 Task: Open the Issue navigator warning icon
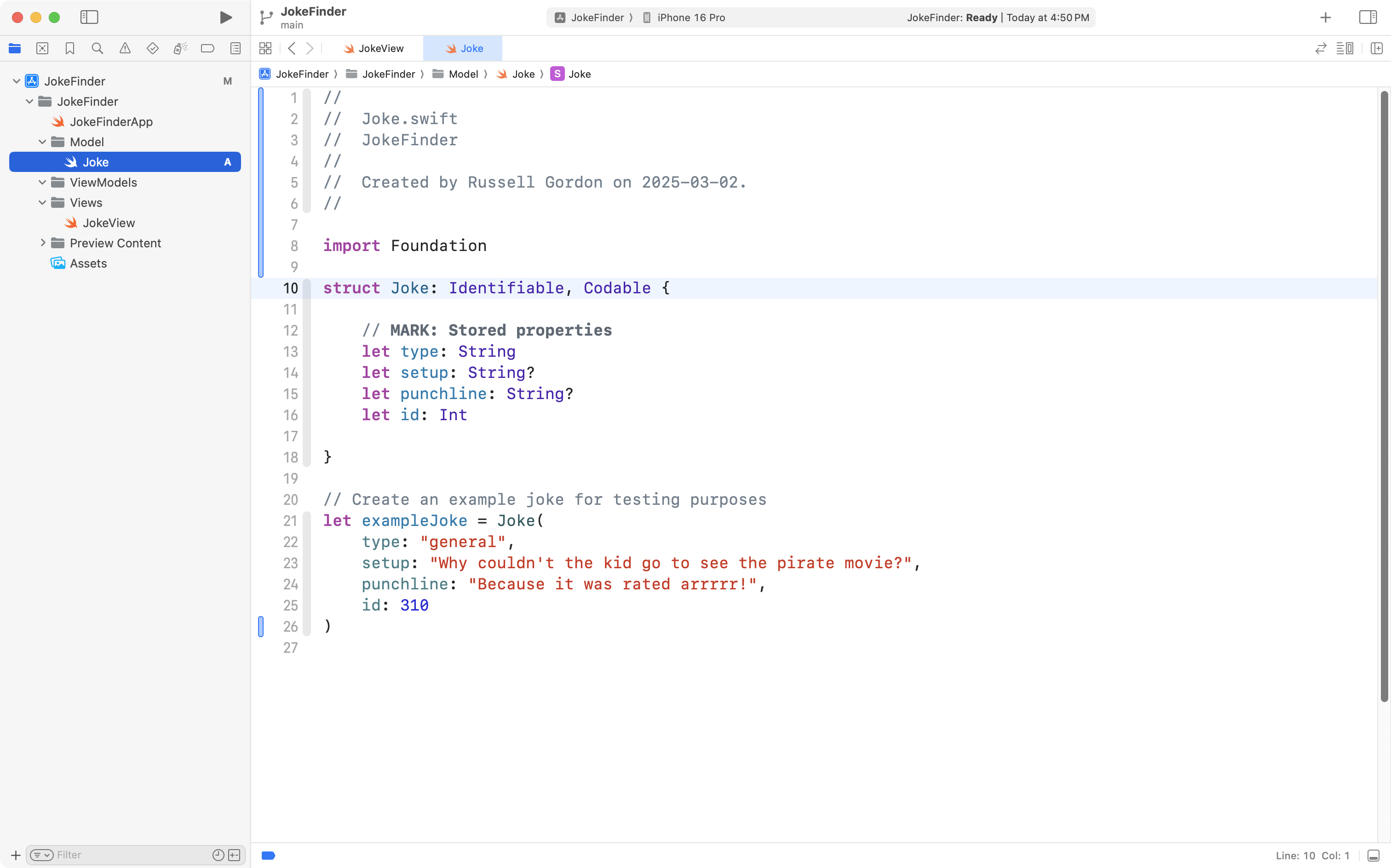pyautogui.click(x=125, y=48)
